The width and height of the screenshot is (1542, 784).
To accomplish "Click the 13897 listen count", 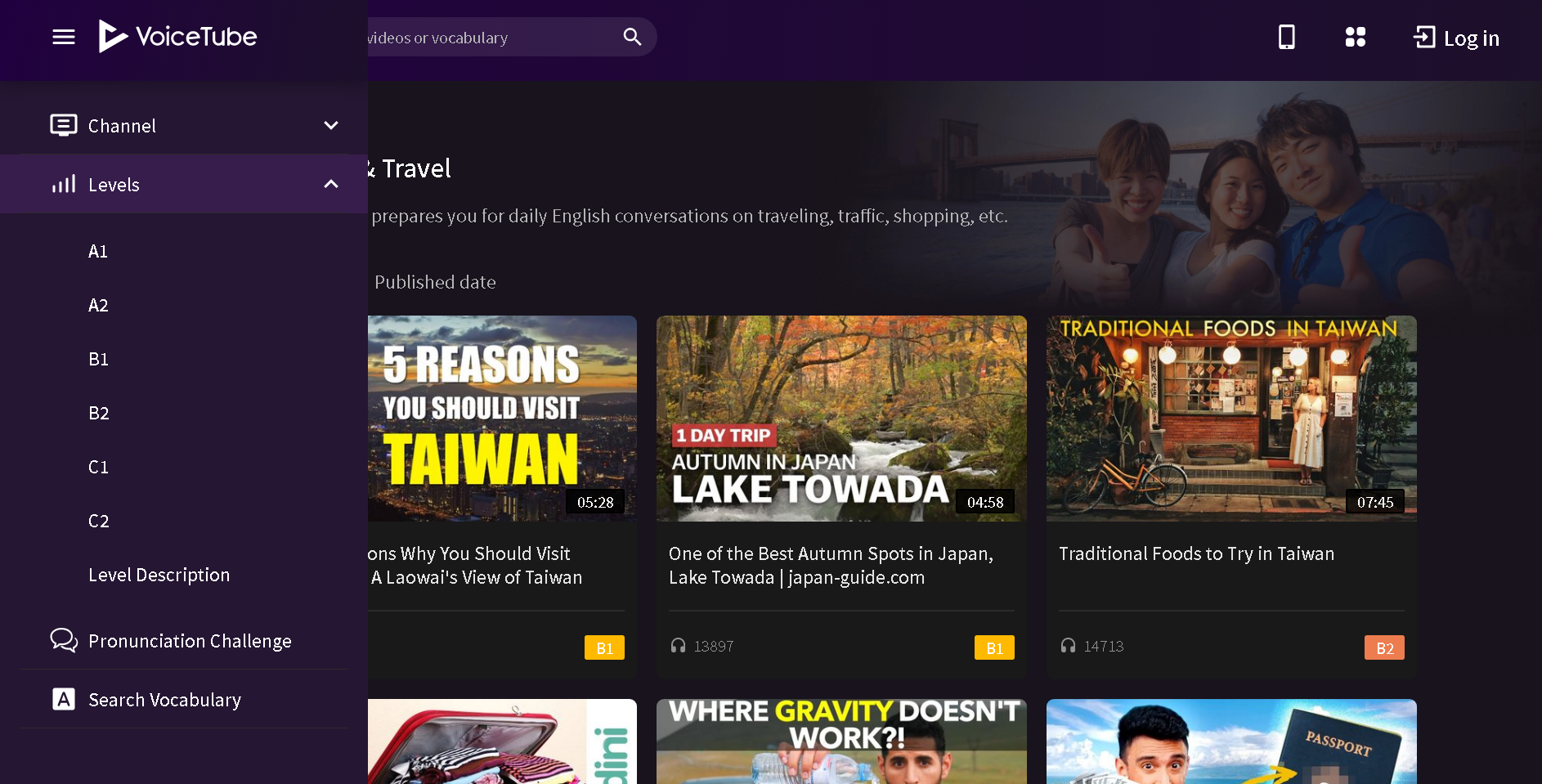I will click(x=714, y=647).
